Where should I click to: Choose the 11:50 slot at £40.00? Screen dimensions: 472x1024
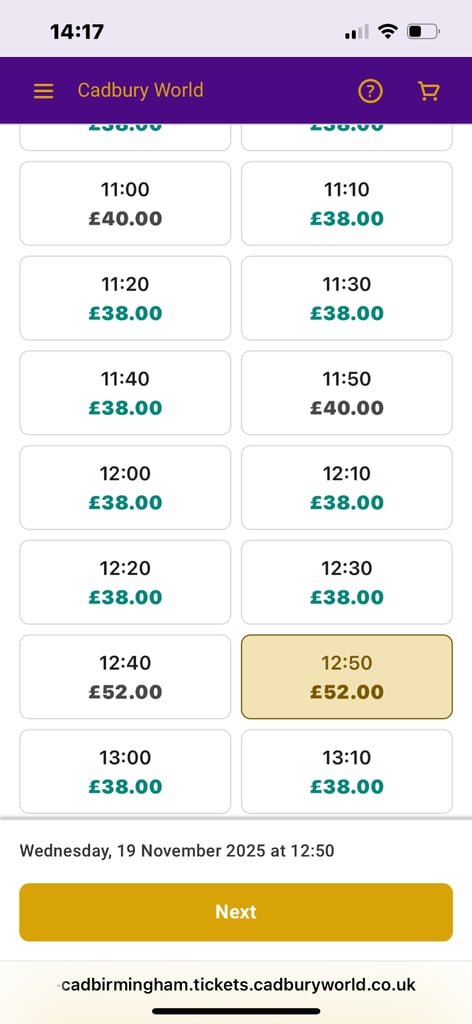click(x=347, y=393)
